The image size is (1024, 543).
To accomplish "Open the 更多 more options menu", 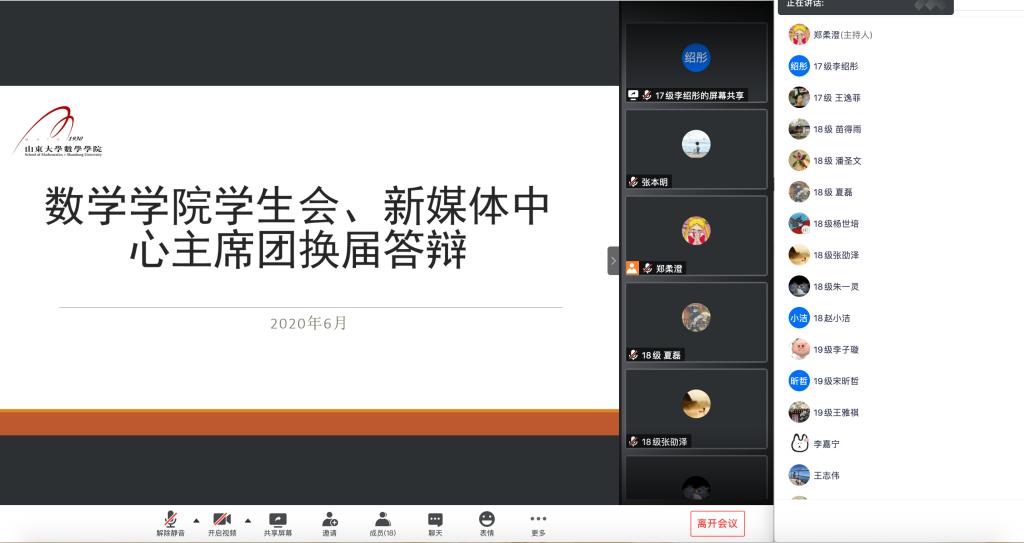I will (538, 520).
